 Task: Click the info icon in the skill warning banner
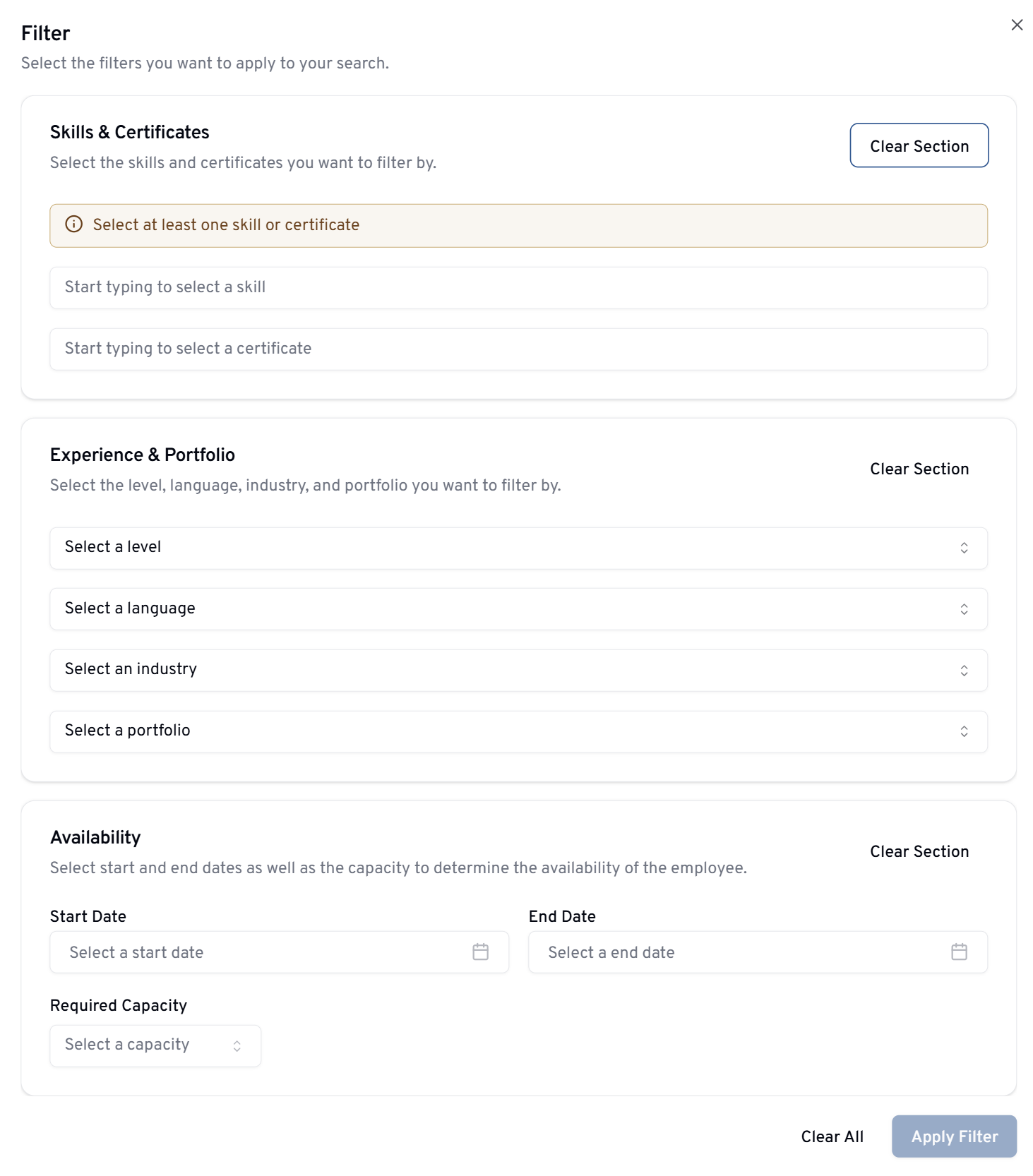73,224
